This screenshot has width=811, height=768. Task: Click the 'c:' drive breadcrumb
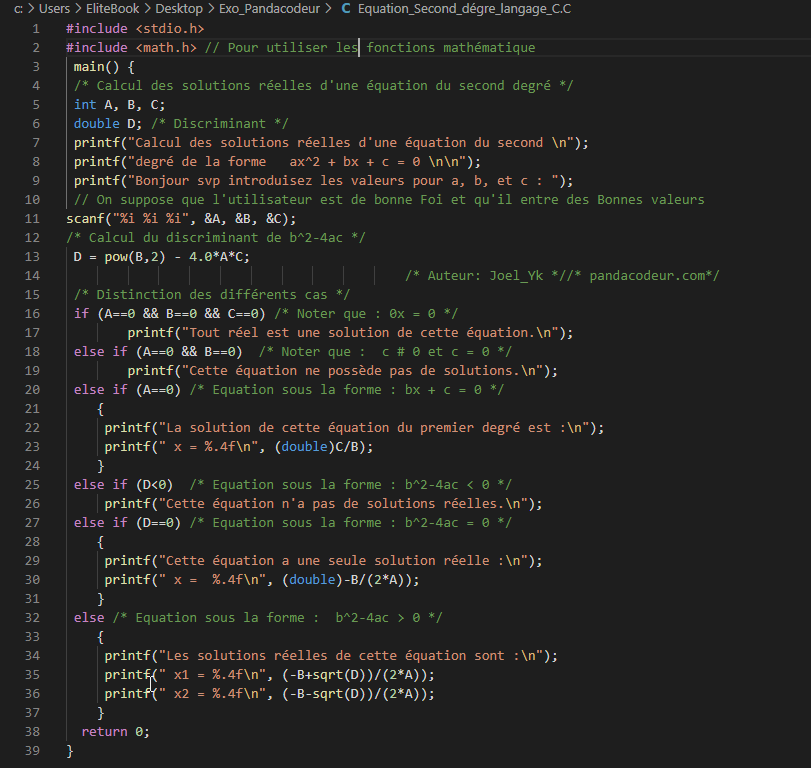click(18, 9)
